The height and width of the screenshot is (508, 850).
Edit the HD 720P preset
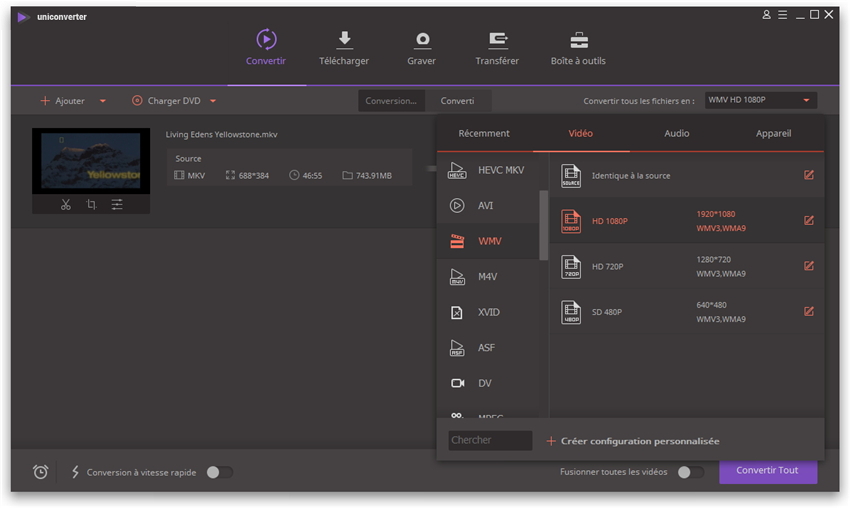[x=809, y=266]
